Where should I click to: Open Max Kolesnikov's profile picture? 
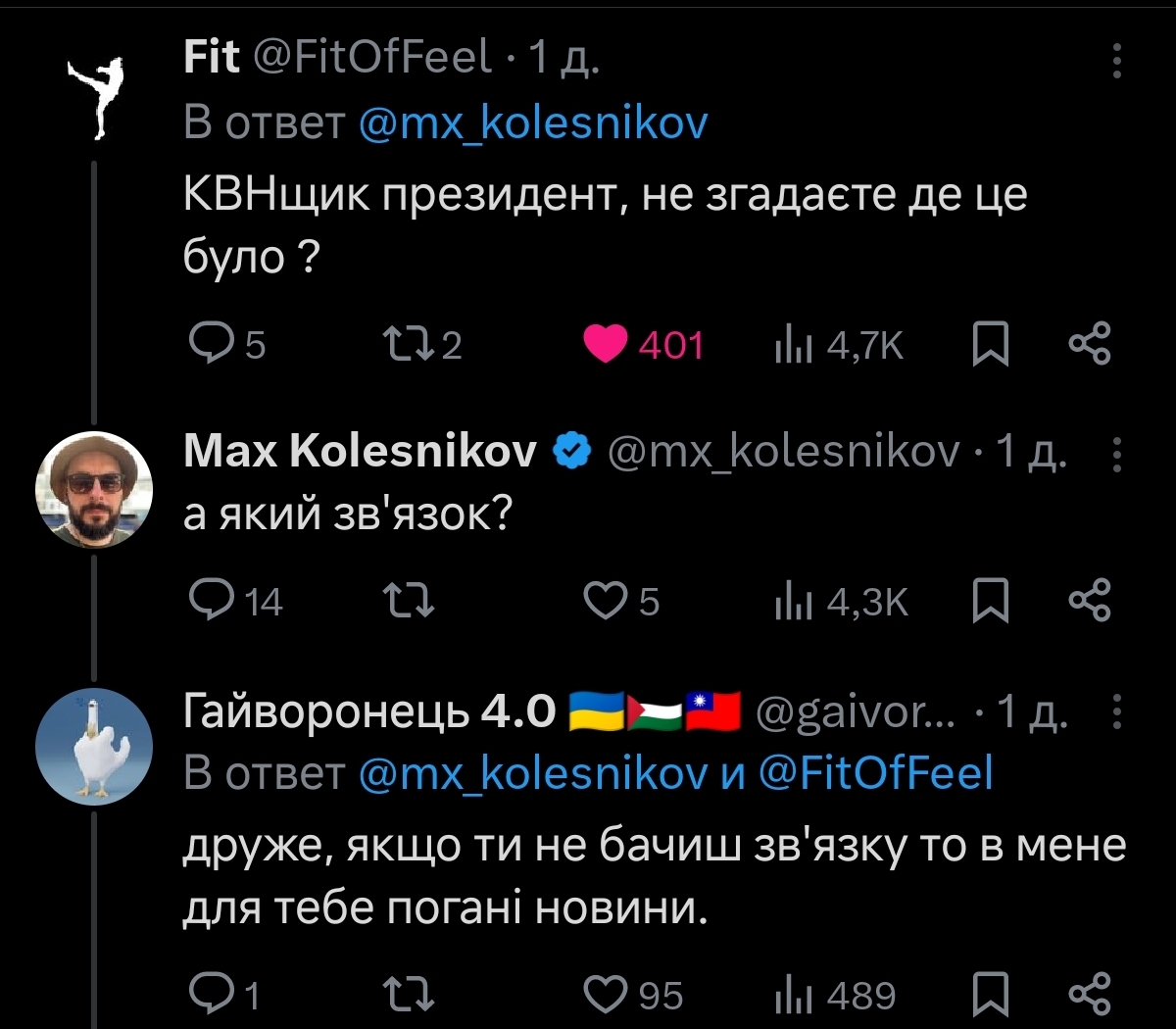[x=94, y=487]
